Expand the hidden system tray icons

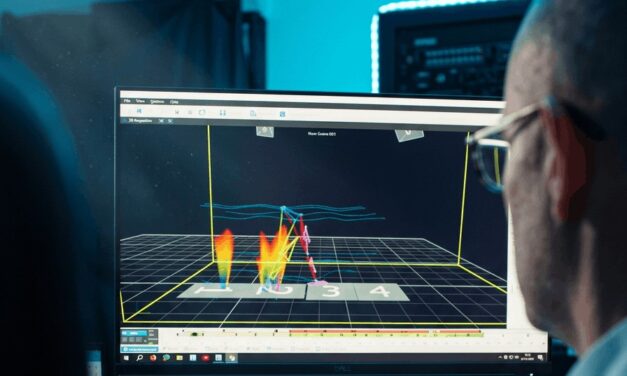coord(500,357)
